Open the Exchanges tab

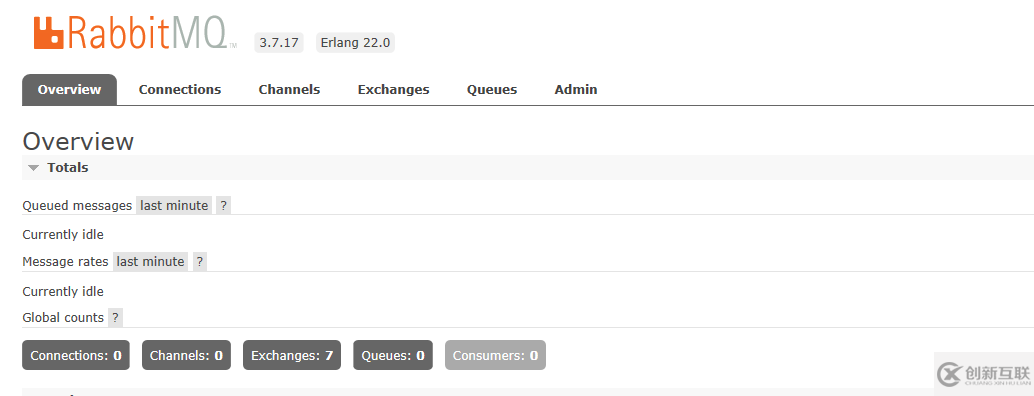(394, 90)
